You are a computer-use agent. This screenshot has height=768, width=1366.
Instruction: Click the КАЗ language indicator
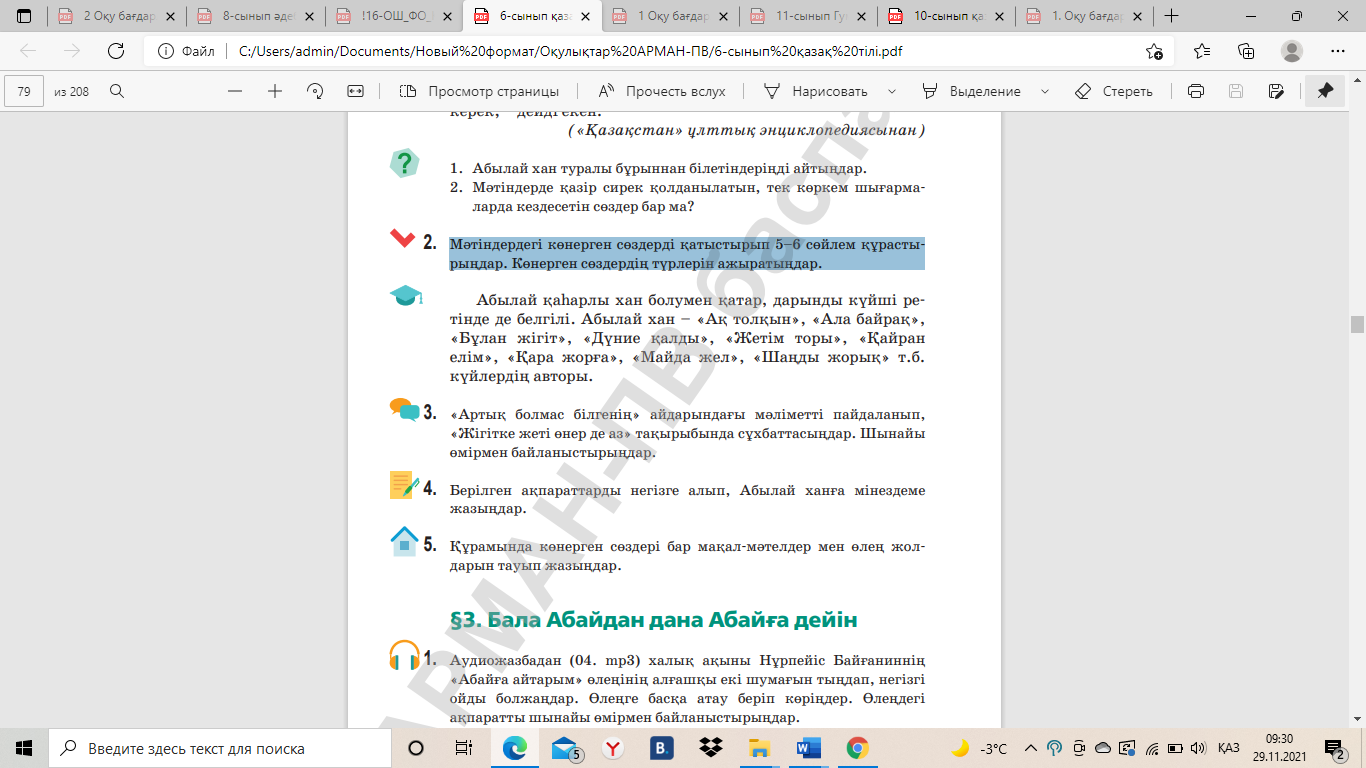(x=1229, y=748)
